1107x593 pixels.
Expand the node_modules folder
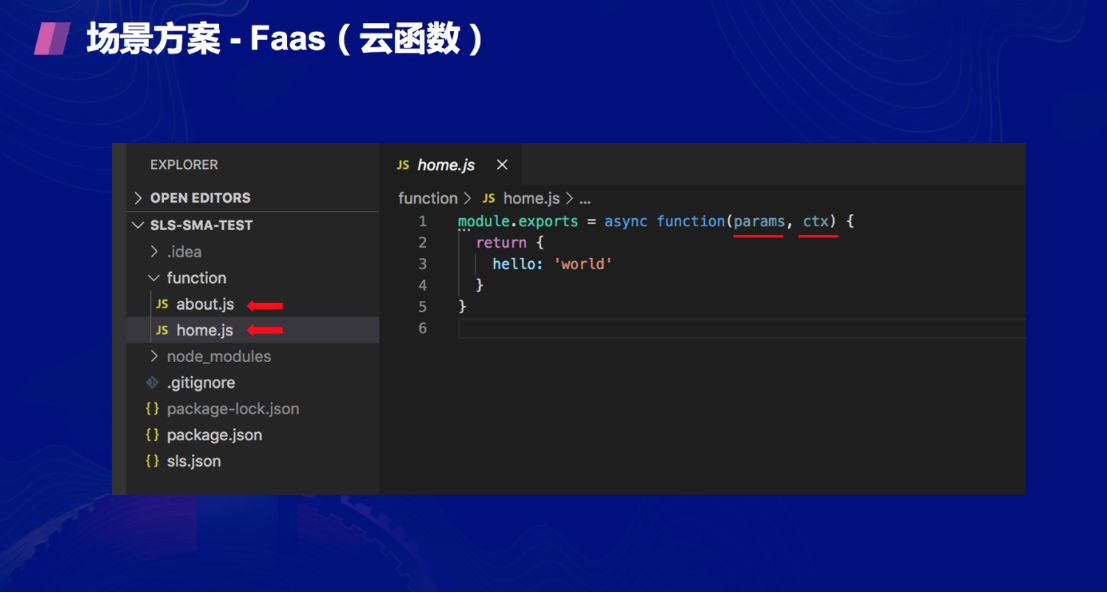(154, 357)
